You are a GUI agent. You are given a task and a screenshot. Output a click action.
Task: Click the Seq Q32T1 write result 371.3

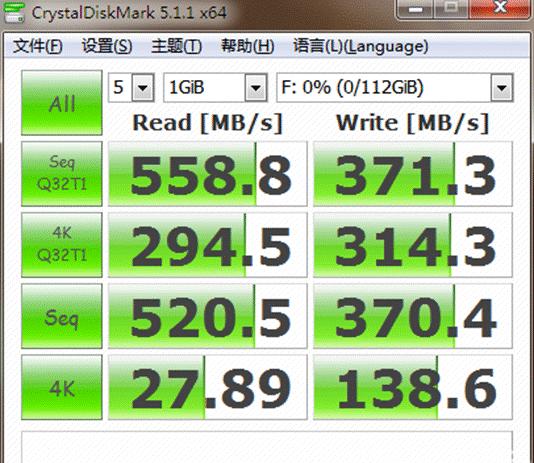point(413,174)
